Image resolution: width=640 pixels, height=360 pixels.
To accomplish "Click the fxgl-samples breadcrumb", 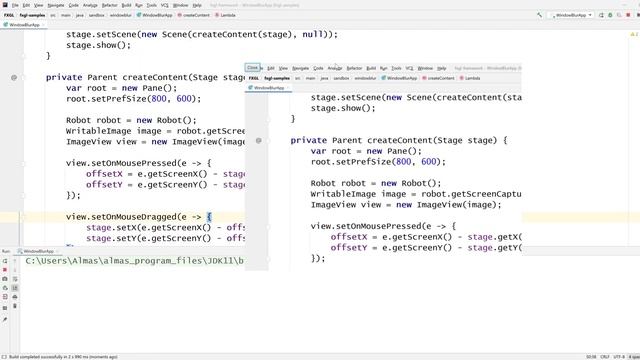I will click(x=32, y=15).
